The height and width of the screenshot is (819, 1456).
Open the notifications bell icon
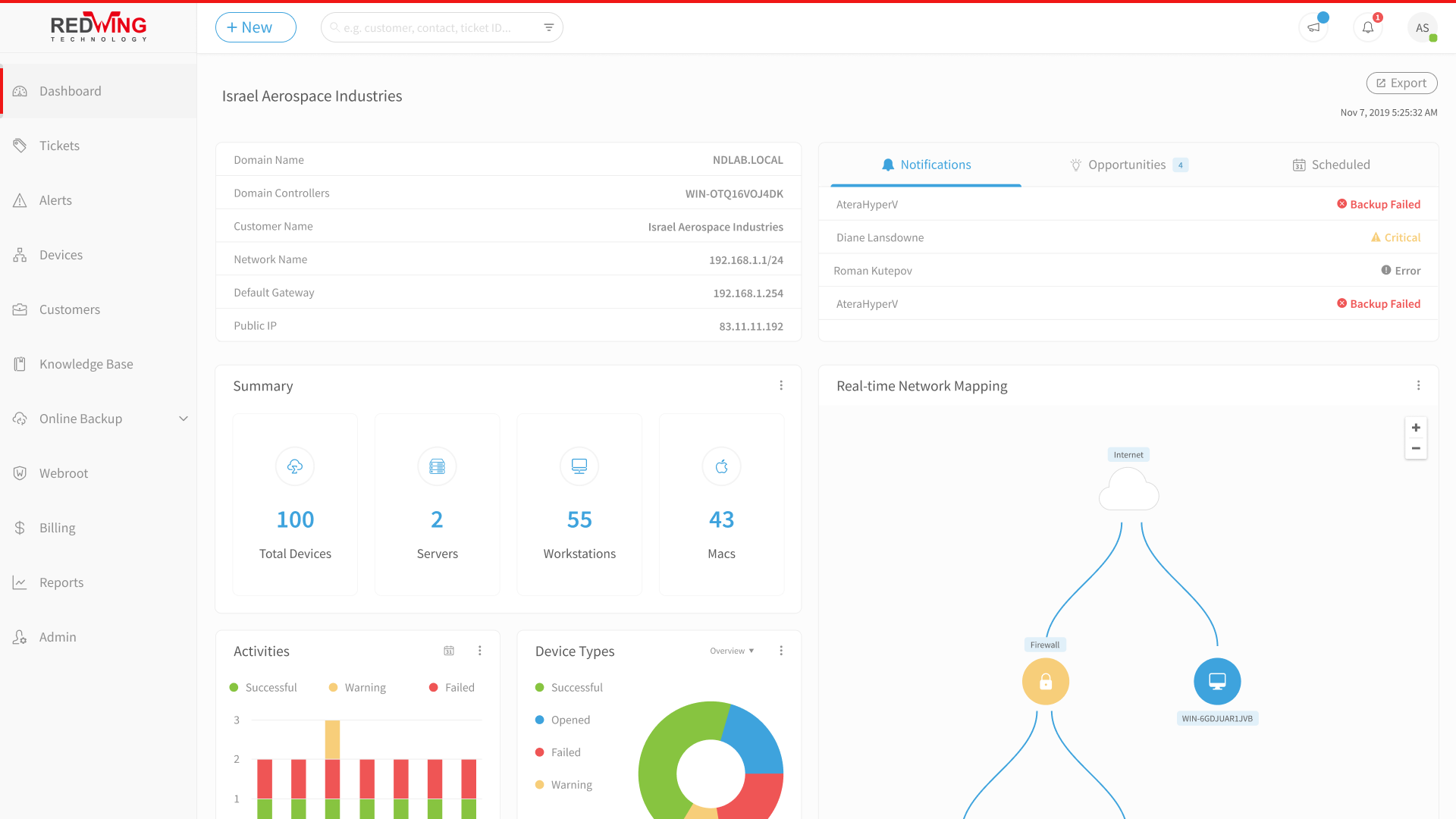tap(1368, 28)
